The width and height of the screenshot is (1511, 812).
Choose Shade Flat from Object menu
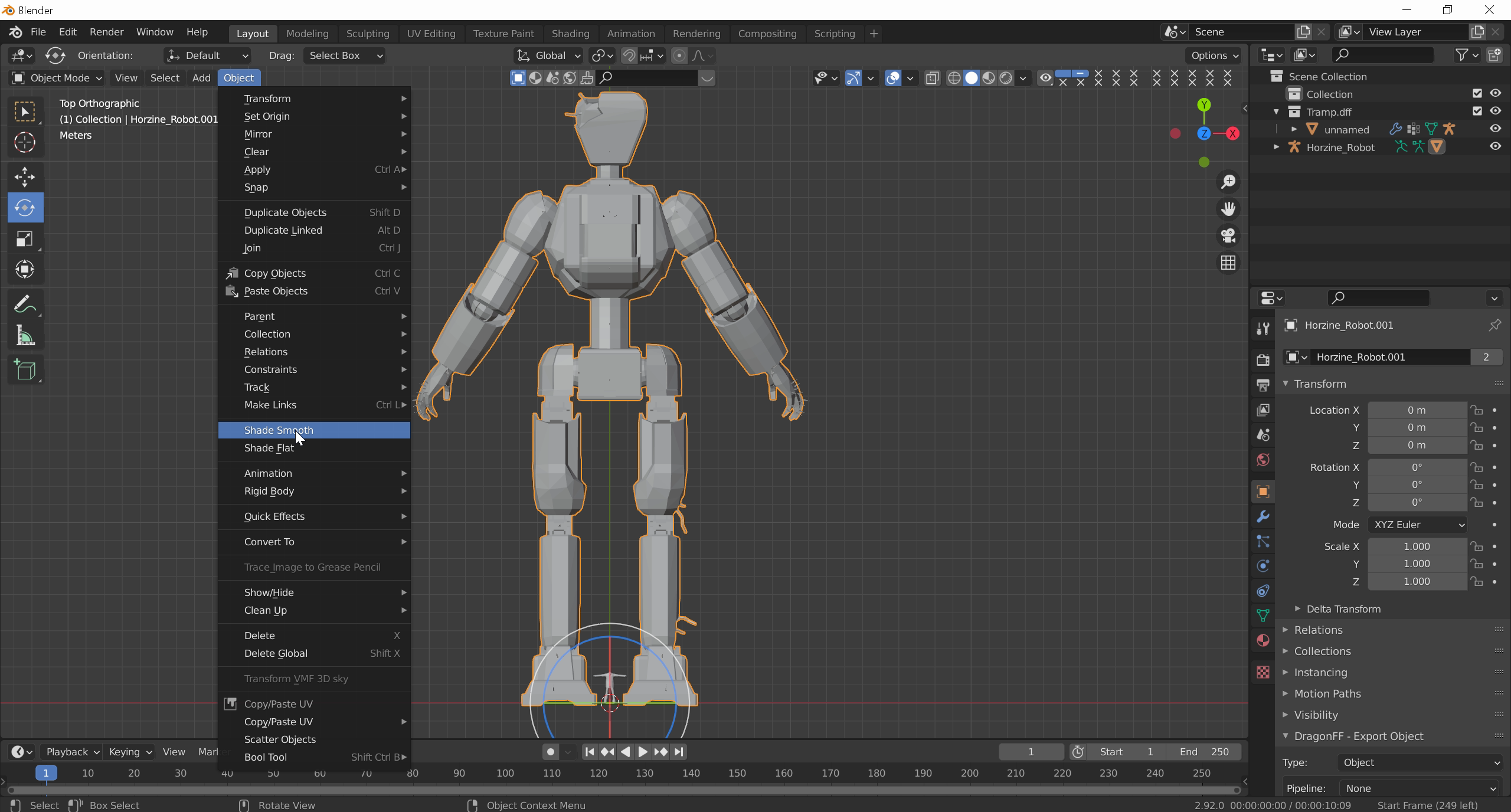[x=269, y=448]
